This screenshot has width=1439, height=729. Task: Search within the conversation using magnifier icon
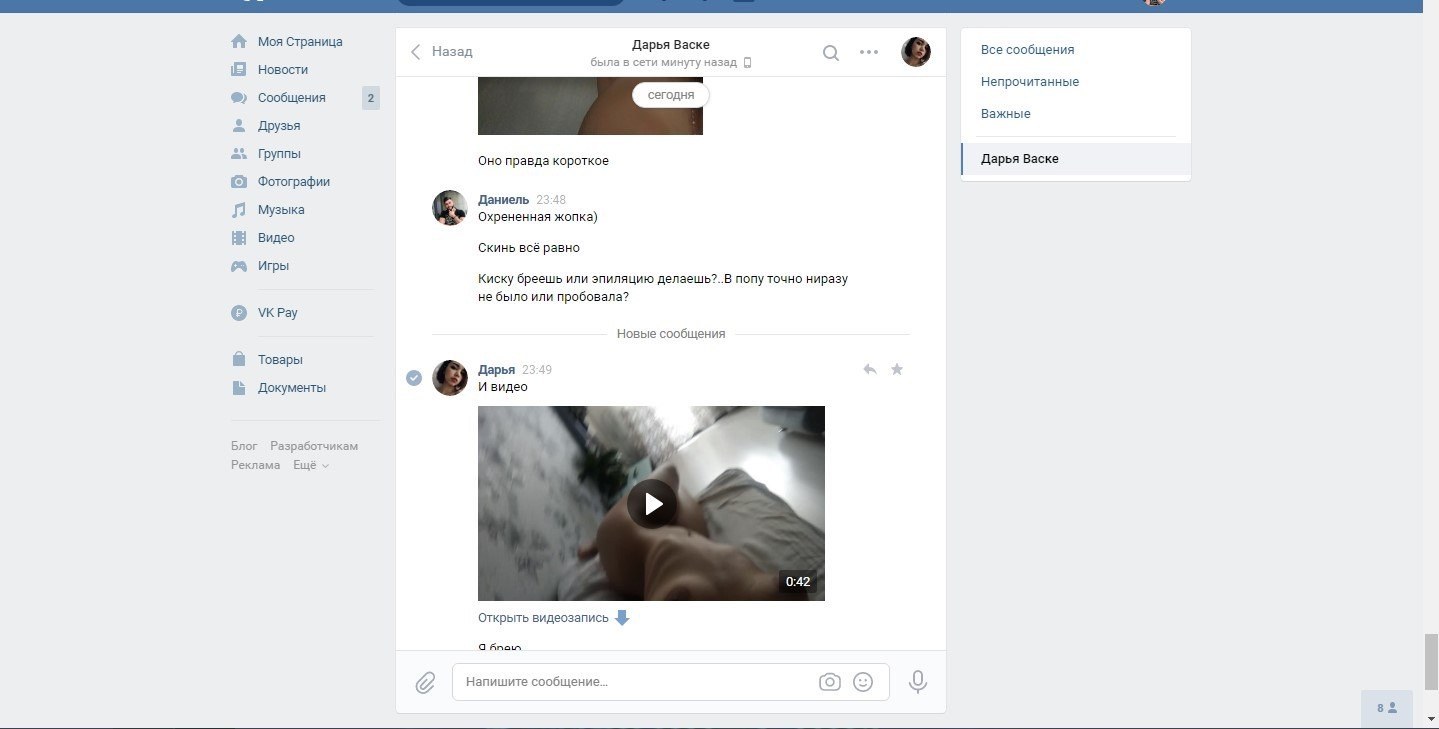tap(830, 53)
